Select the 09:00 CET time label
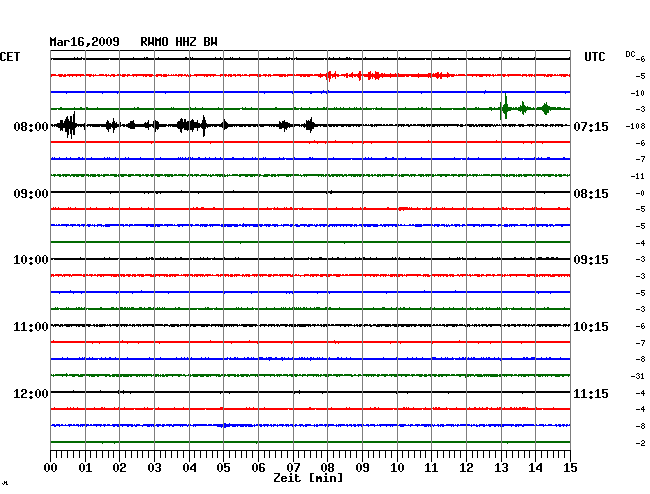The image size is (650, 494). [x=31, y=194]
